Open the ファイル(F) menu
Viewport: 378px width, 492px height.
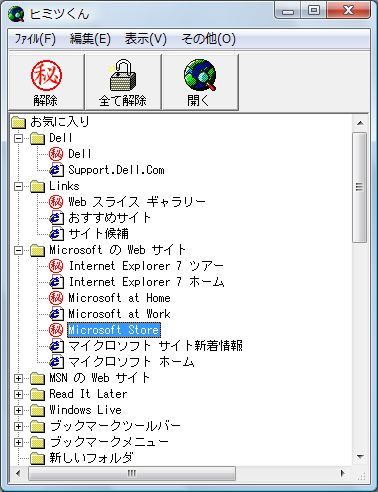[35, 39]
